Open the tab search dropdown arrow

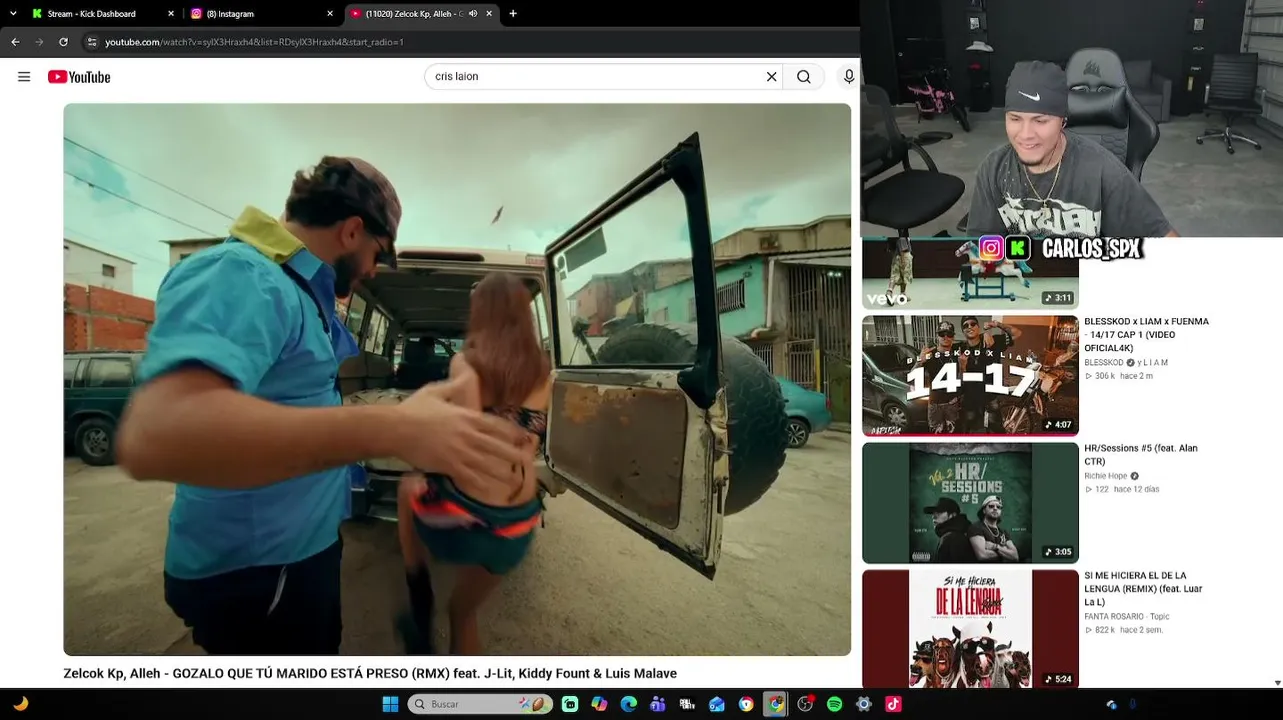coord(13,14)
